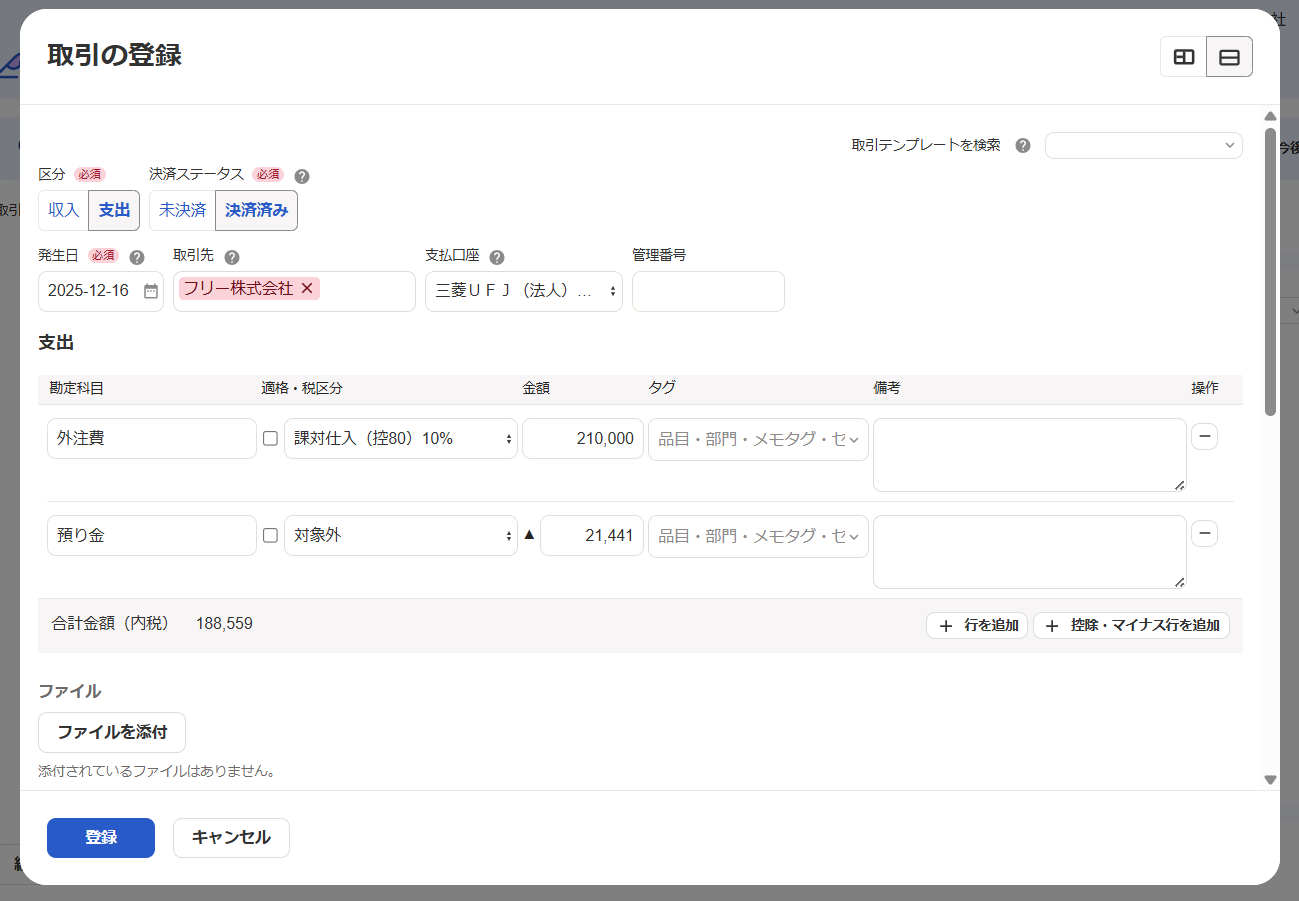
Task: Edit the 預り金 account field
Action: [x=152, y=535]
